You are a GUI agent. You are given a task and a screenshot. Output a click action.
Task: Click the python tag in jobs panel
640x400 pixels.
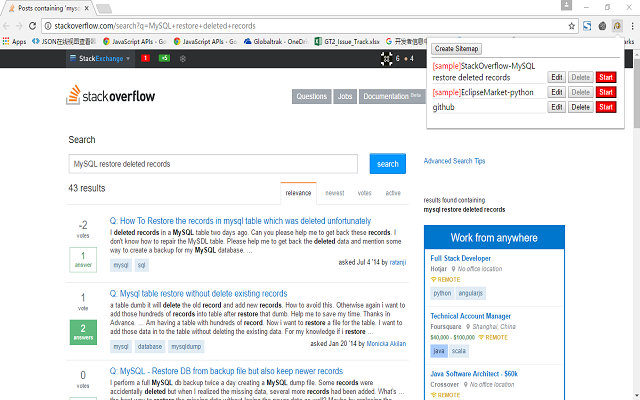pos(442,293)
